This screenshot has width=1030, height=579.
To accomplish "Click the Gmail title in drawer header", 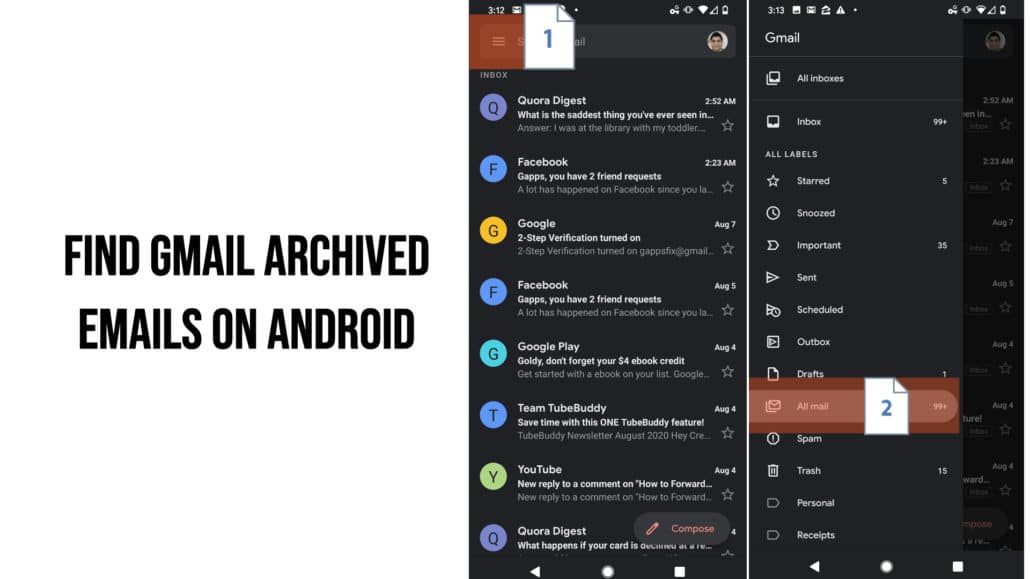I will pyautogui.click(x=782, y=38).
